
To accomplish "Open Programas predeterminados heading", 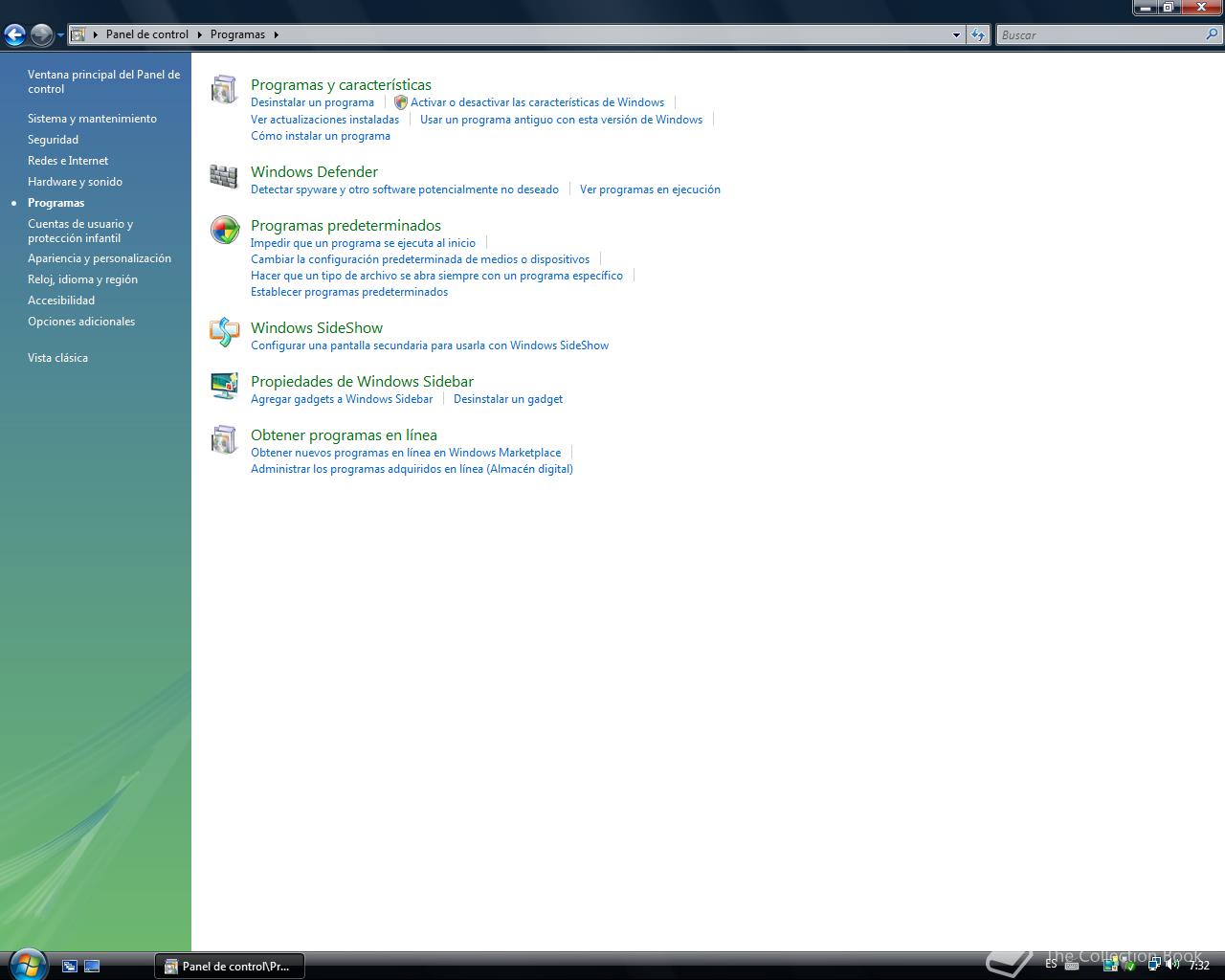I will [345, 226].
